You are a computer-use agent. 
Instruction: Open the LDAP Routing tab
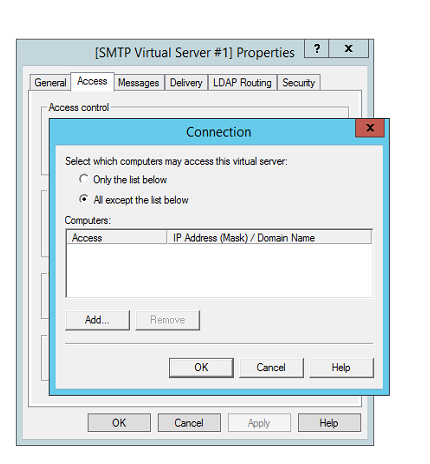tap(242, 83)
